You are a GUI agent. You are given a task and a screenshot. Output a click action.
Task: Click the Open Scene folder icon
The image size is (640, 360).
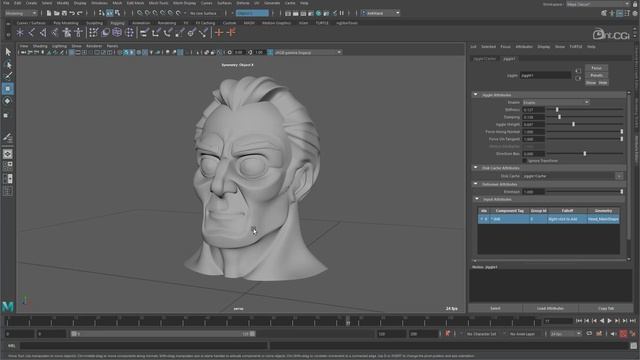(56, 13)
